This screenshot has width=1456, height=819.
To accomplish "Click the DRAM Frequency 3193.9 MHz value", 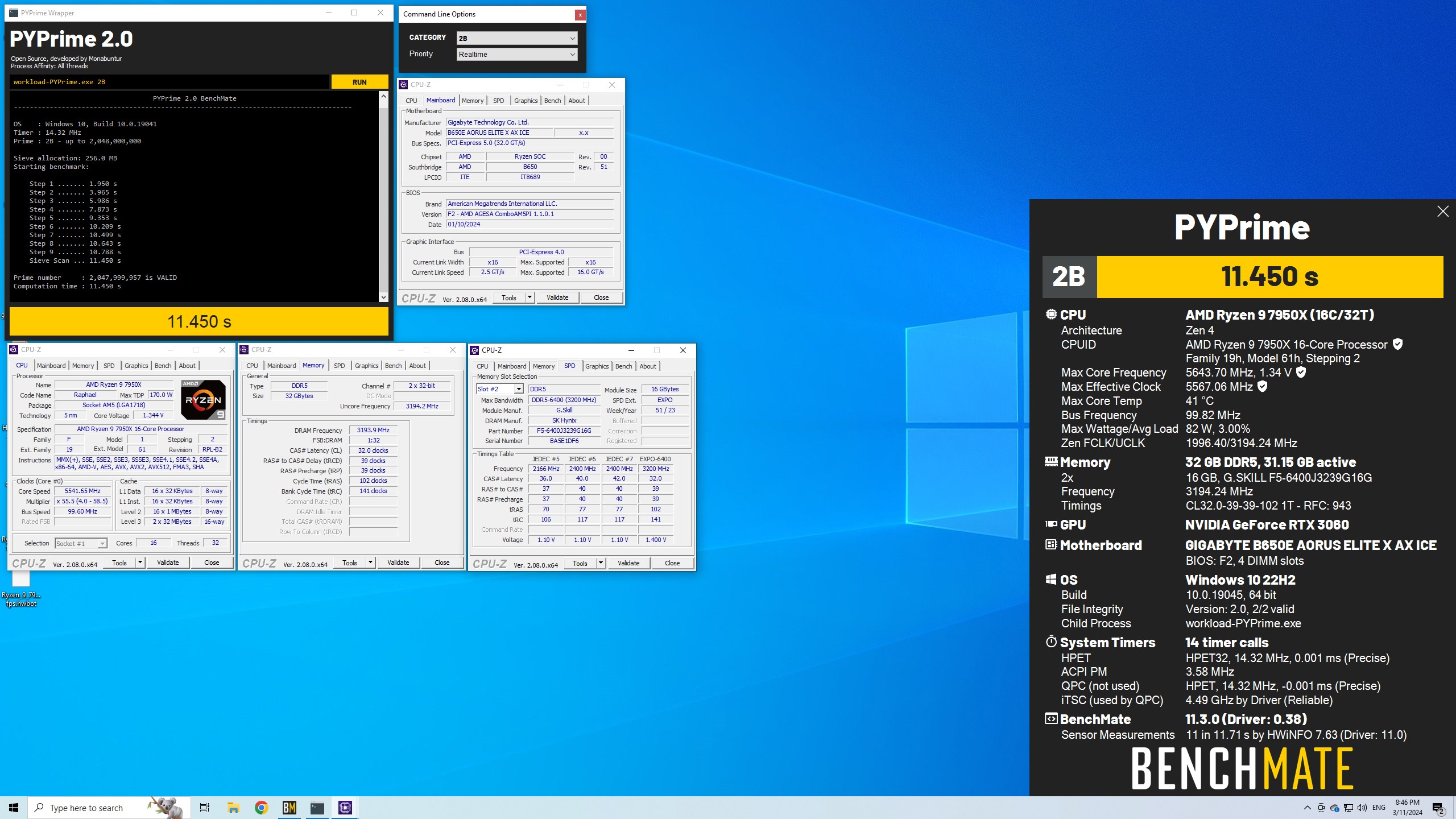I will click(373, 430).
